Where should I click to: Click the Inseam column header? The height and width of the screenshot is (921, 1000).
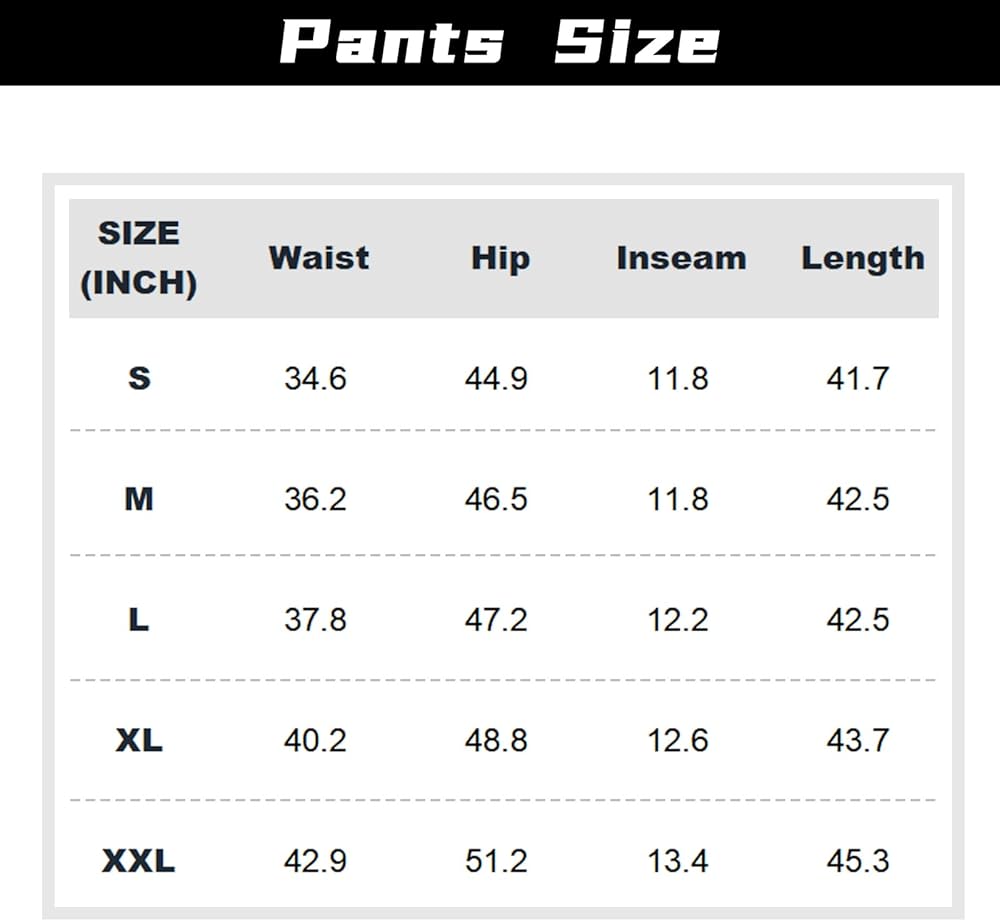click(681, 258)
